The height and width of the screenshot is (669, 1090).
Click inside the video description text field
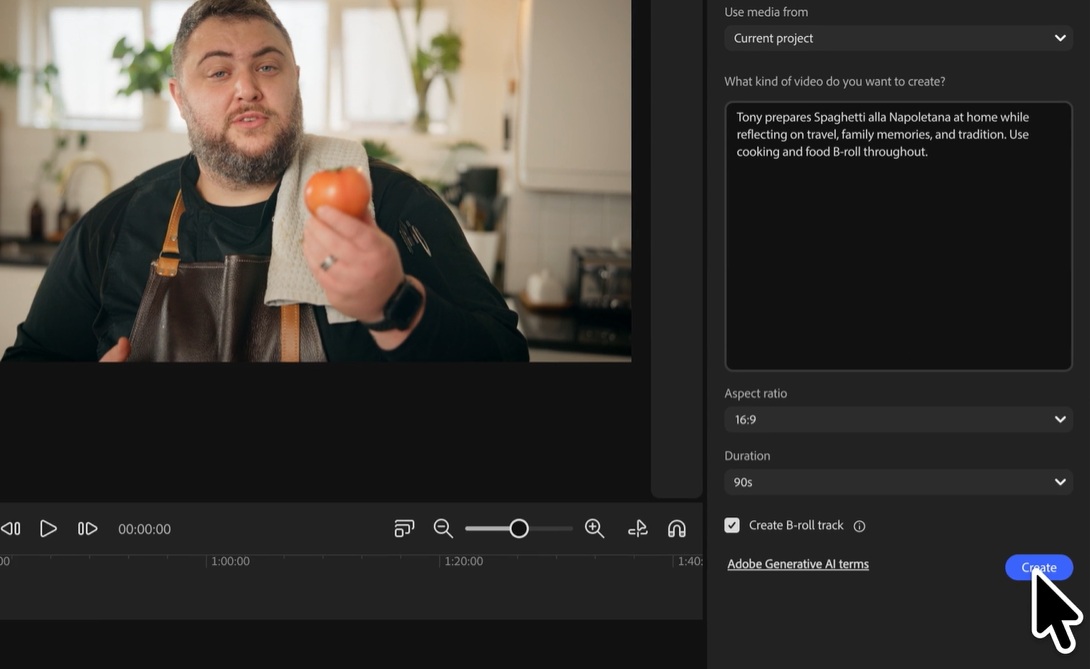[897, 235]
